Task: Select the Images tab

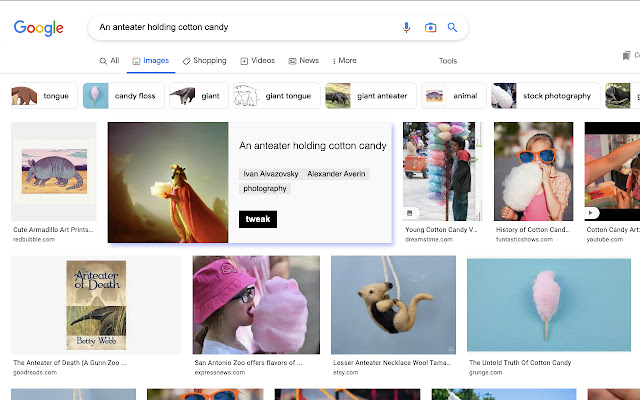Action: [151, 61]
